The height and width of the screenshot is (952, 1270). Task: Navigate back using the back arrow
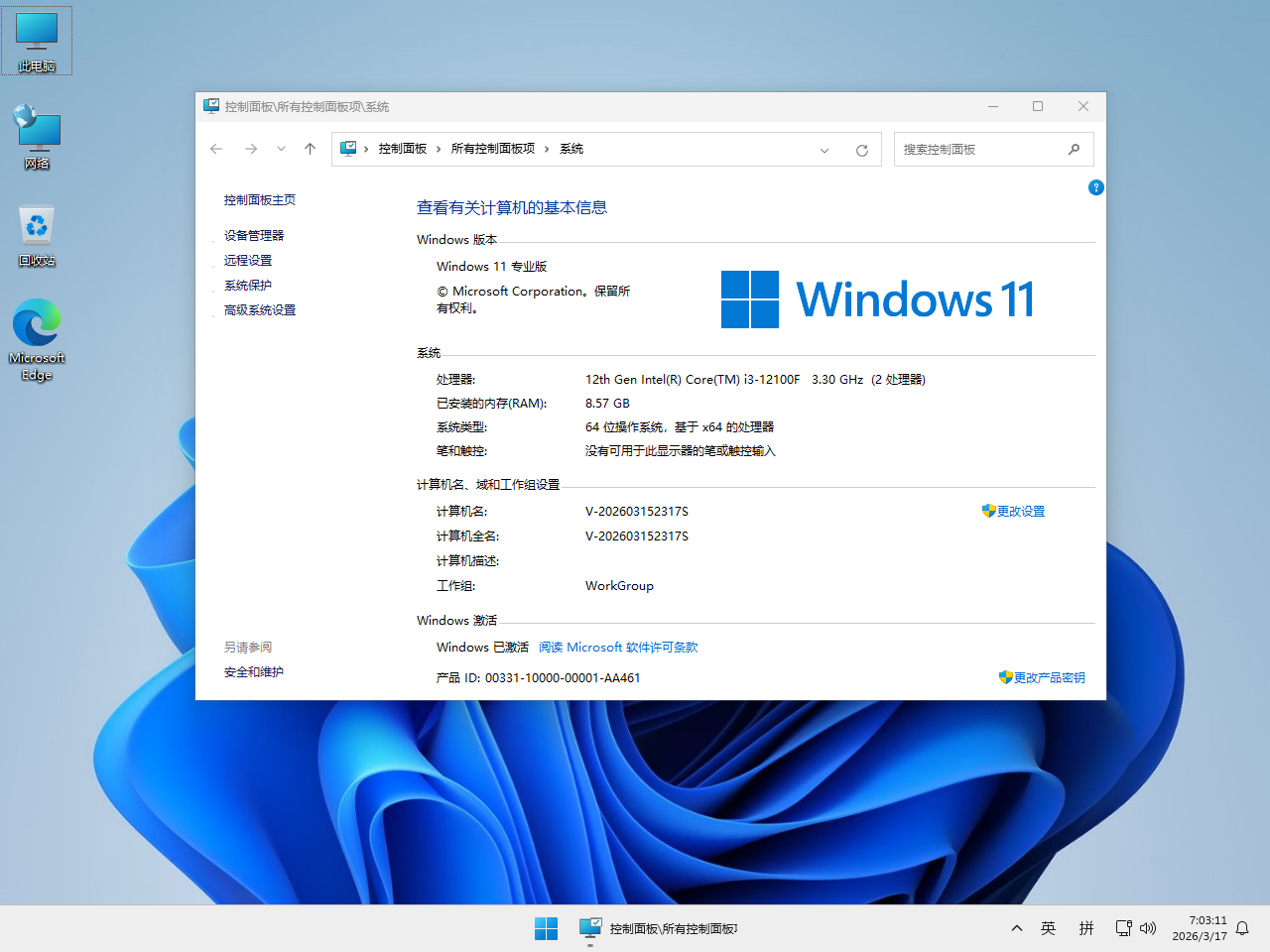(x=216, y=149)
